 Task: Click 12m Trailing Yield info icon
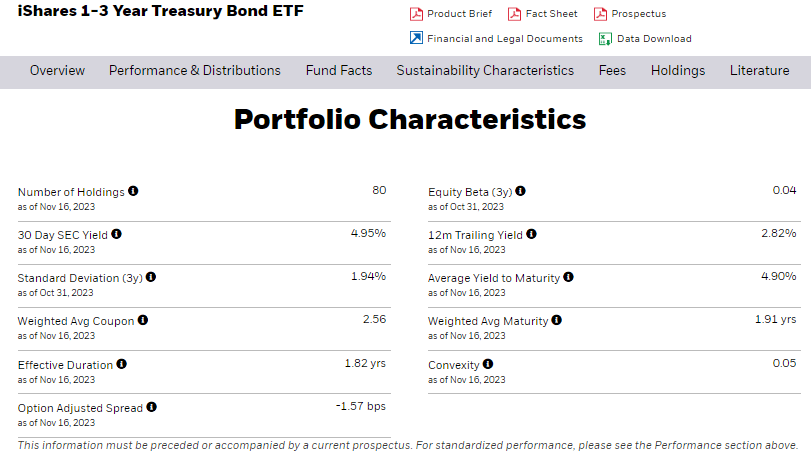click(531, 234)
